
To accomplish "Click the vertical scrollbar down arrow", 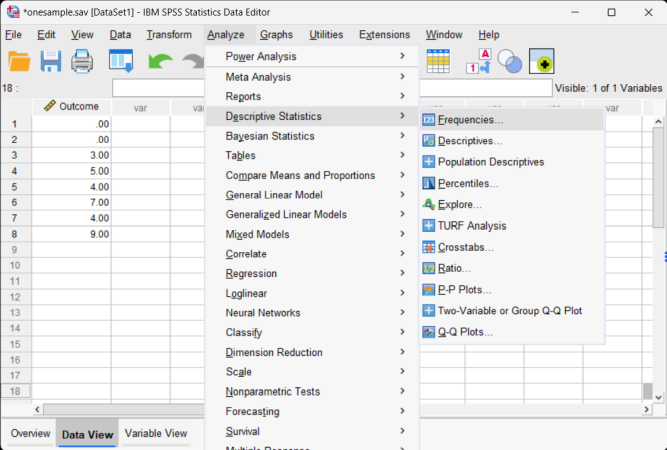I will [x=658, y=397].
